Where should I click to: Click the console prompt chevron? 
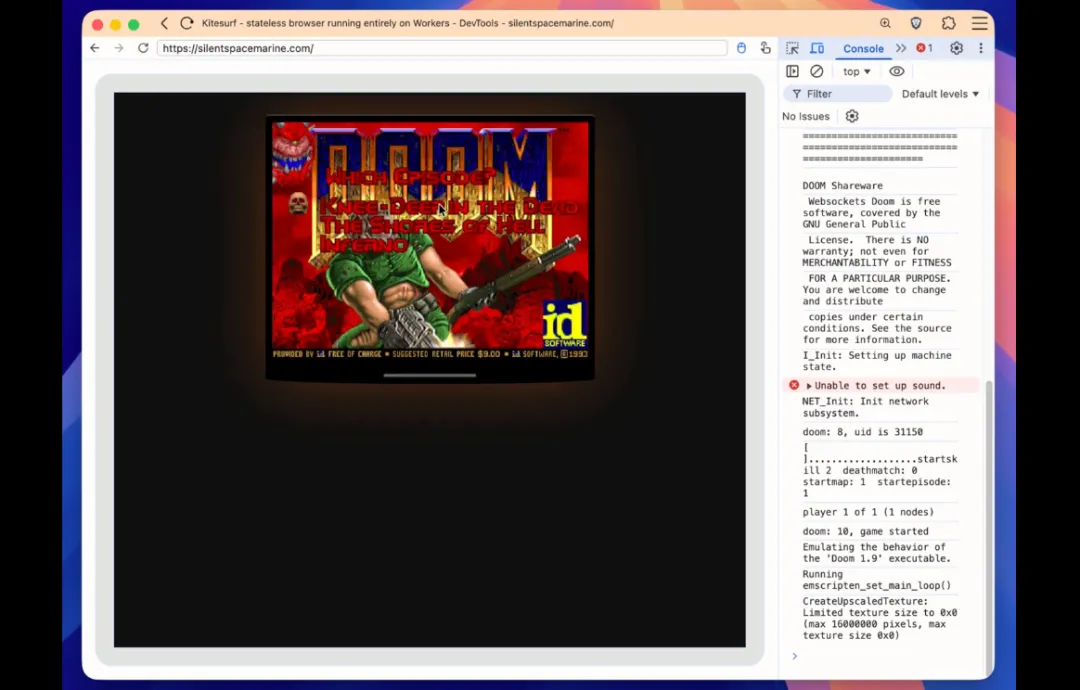click(794, 656)
